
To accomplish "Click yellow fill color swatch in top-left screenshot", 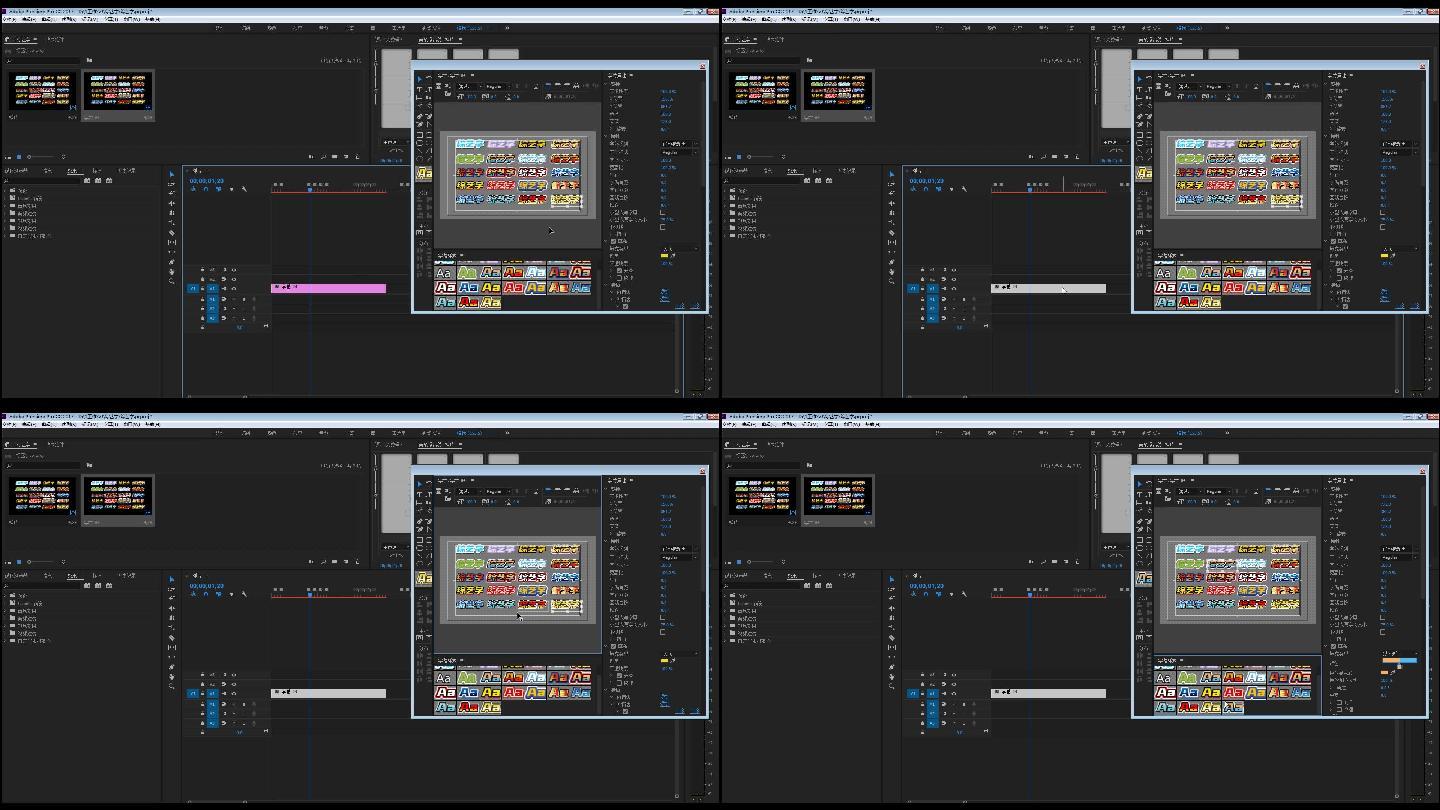I will (665, 255).
